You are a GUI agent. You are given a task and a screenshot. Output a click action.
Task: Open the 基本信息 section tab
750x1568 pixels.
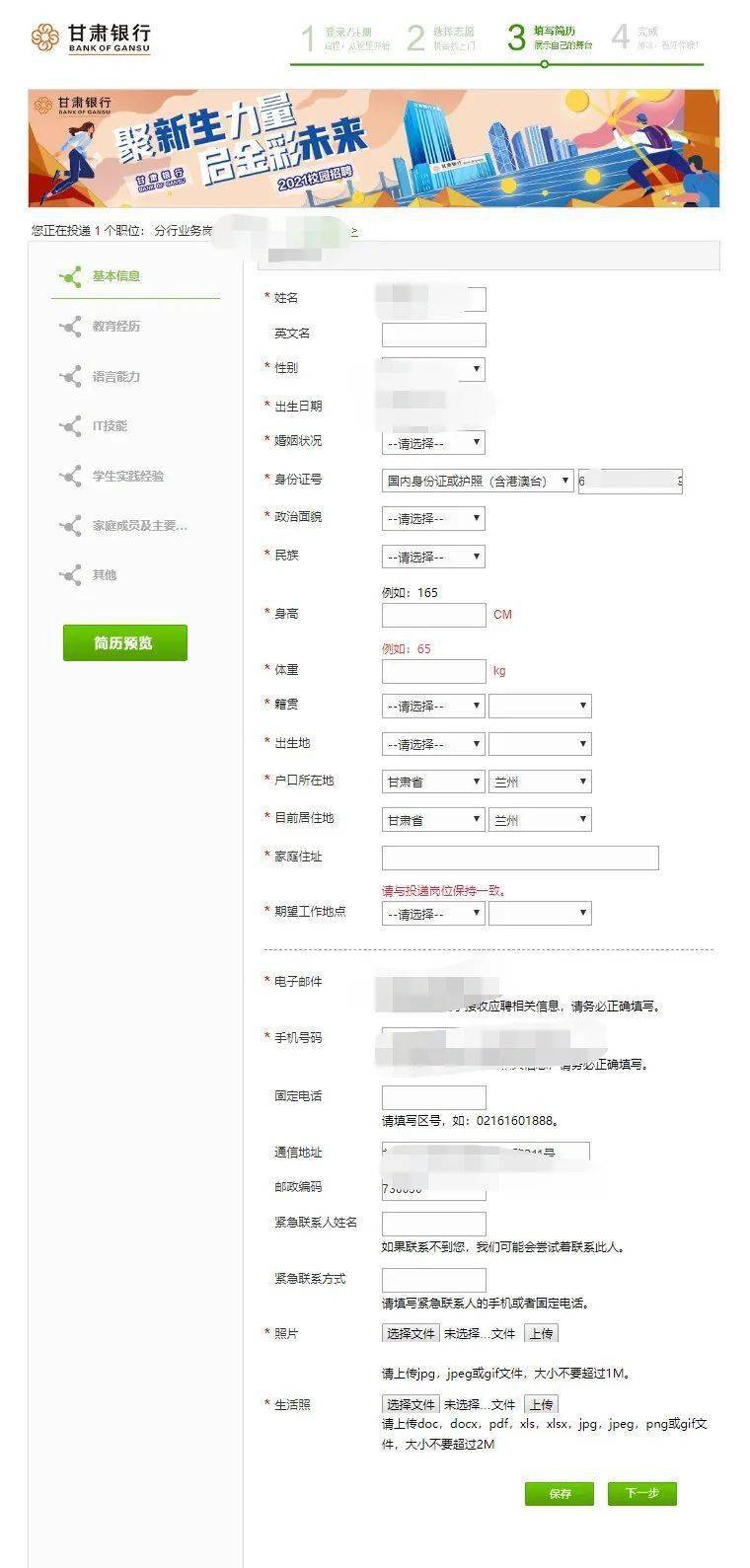[x=116, y=276]
